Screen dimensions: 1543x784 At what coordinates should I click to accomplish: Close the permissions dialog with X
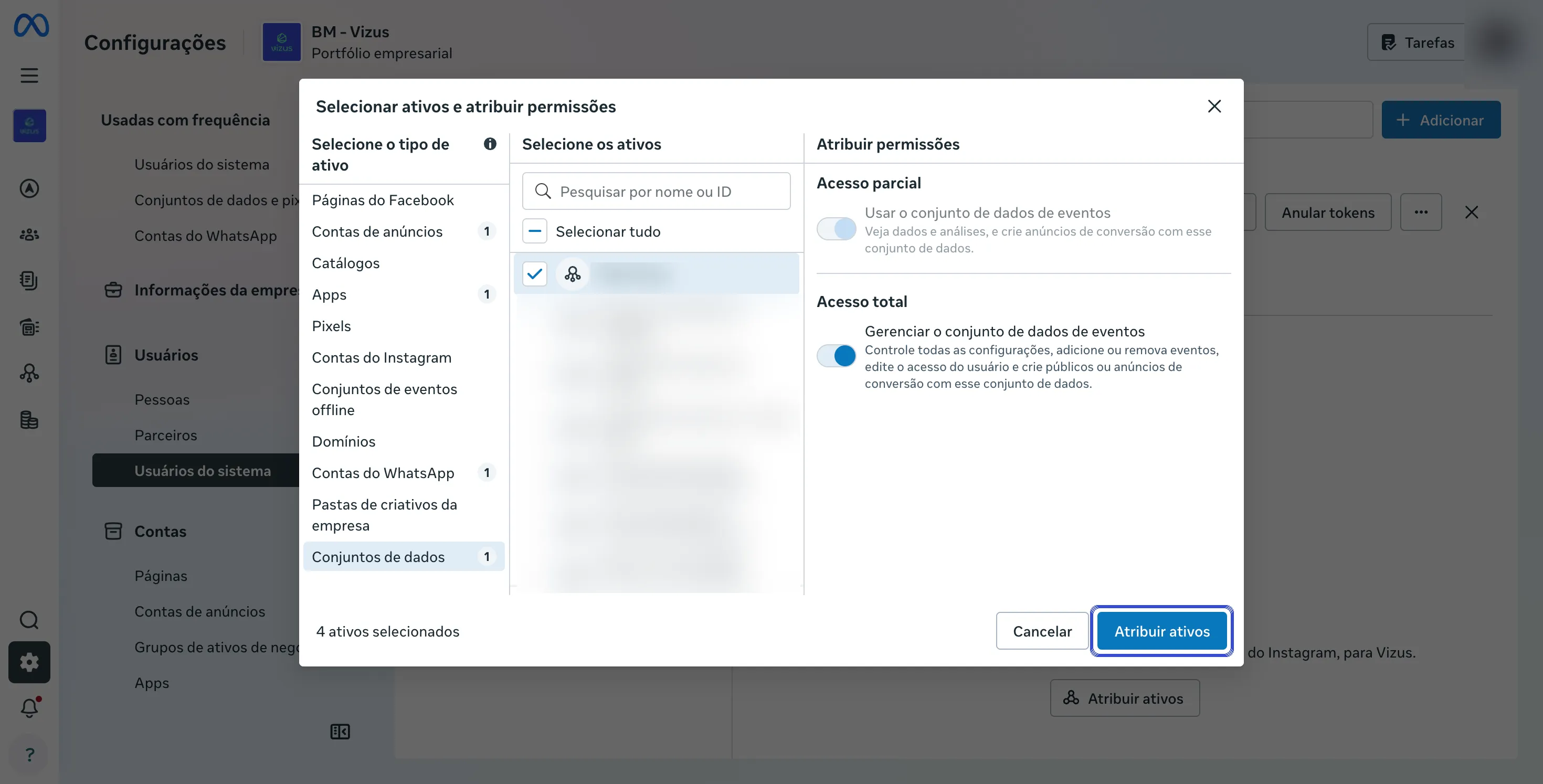click(1214, 107)
